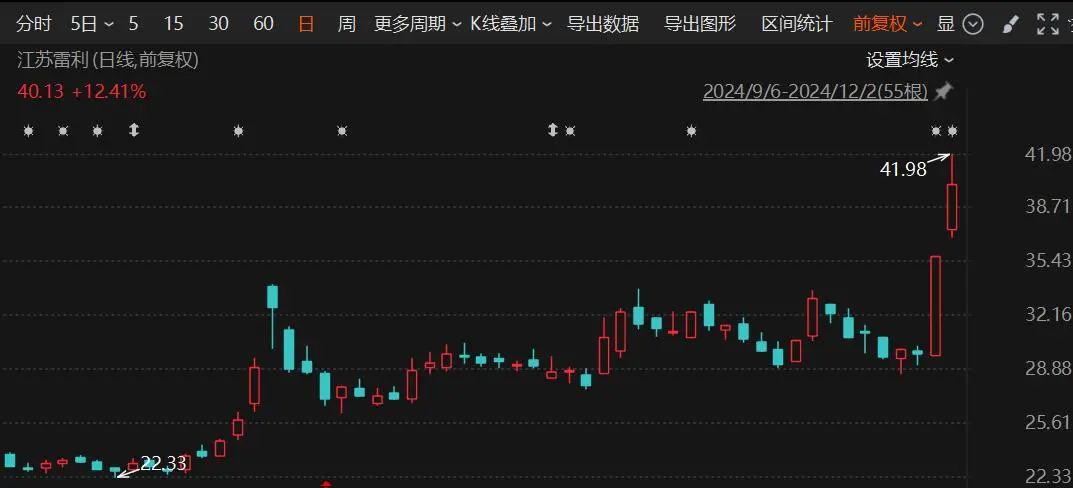Click the circled down-arrow display icon
The height and width of the screenshot is (488, 1073).
[x=973, y=25]
